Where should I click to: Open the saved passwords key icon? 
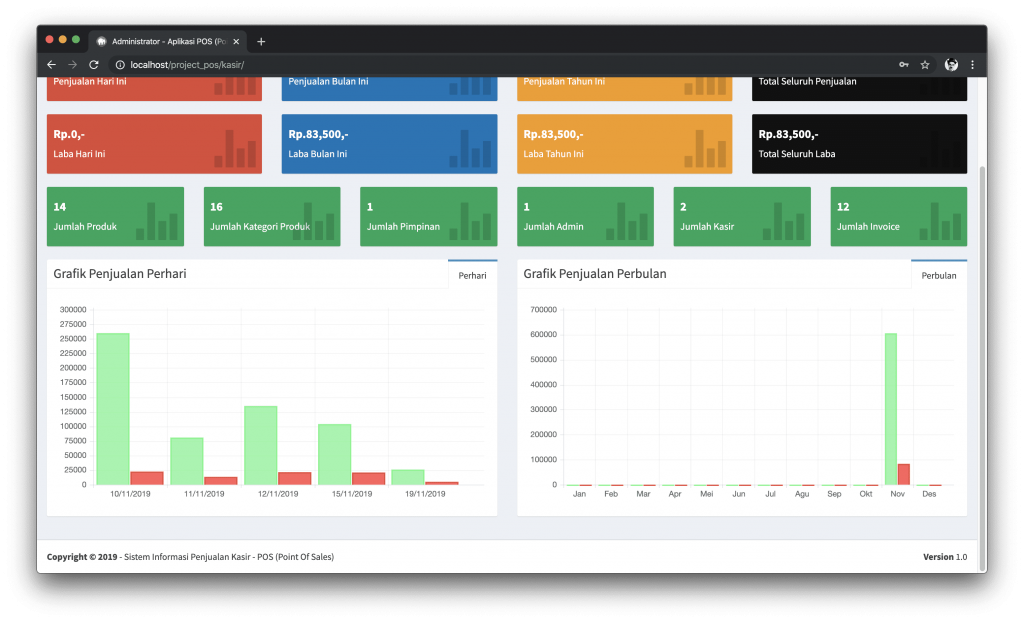903,65
